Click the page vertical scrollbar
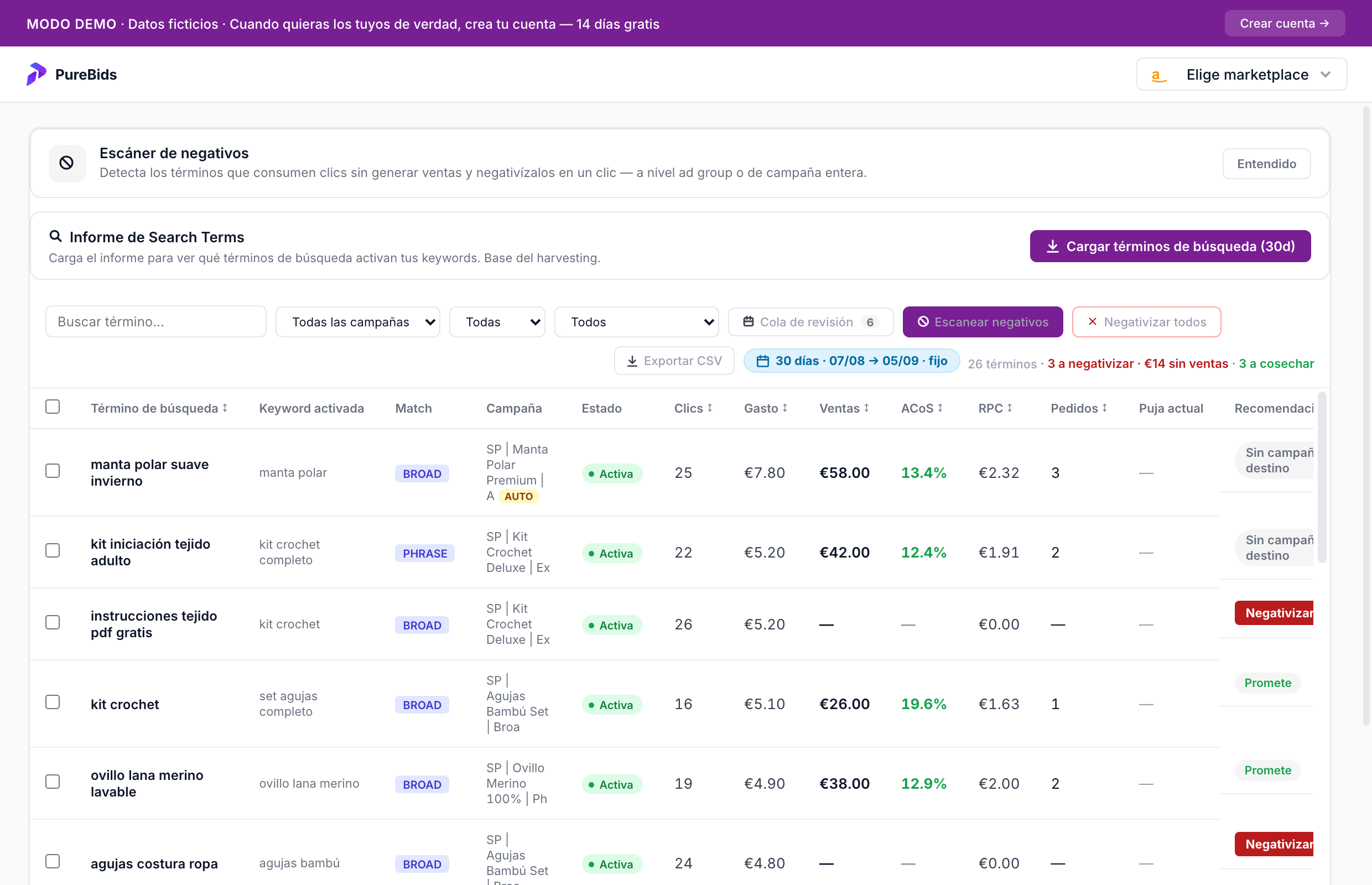1372x885 pixels. pos(1367,416)
